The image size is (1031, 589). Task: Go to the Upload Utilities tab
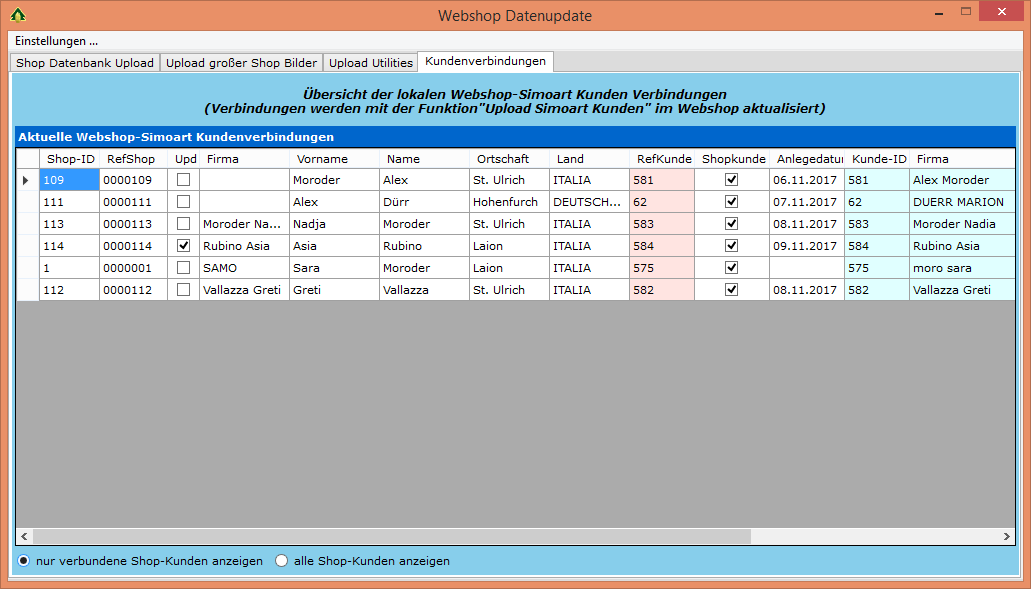click(x=370, y=62)
